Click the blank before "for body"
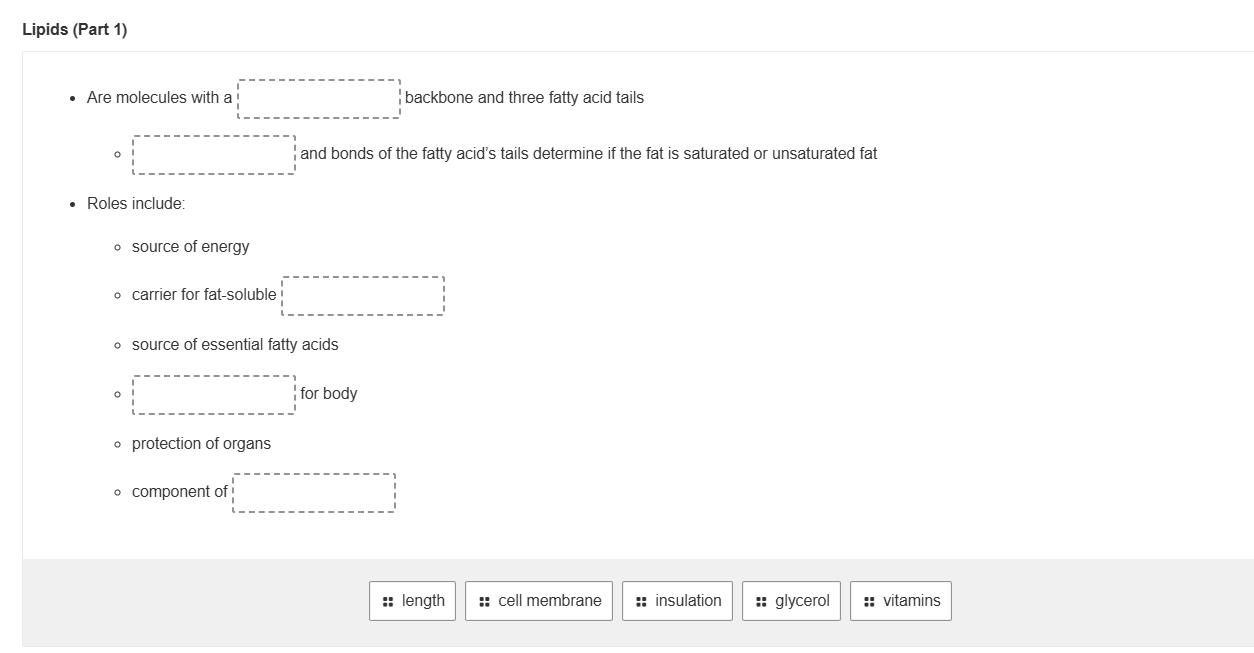The height and width of the screenshot is (653, 1254). (214, 394)
